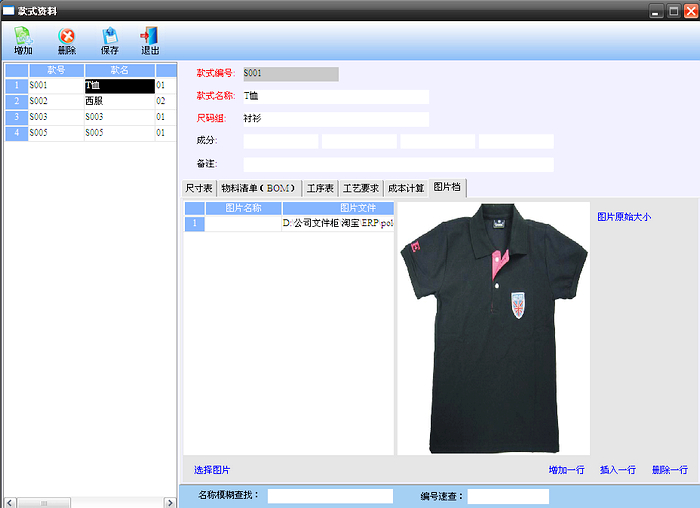Click the 退出 (Exit) toolbar icon
Image resolution: width=700 pixels, height=508 pixels.
(x=150, y=40)
